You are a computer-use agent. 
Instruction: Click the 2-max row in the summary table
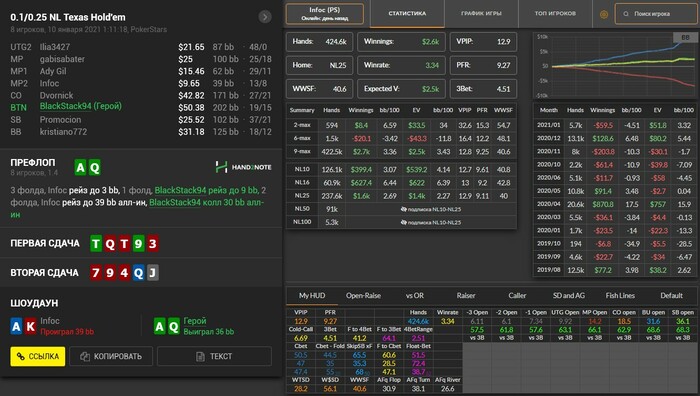coord(401,125)
